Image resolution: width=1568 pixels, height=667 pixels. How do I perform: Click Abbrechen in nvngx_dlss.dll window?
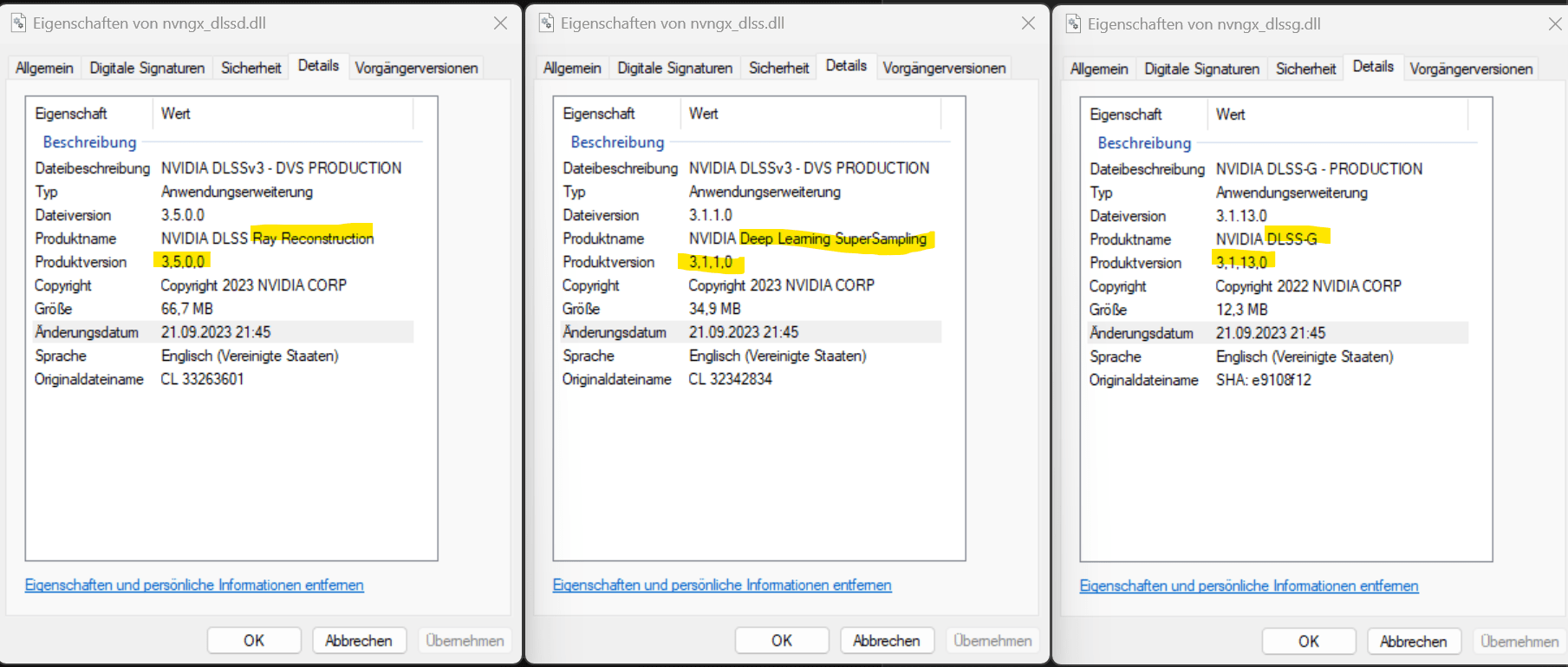click(x=887, y=640)
